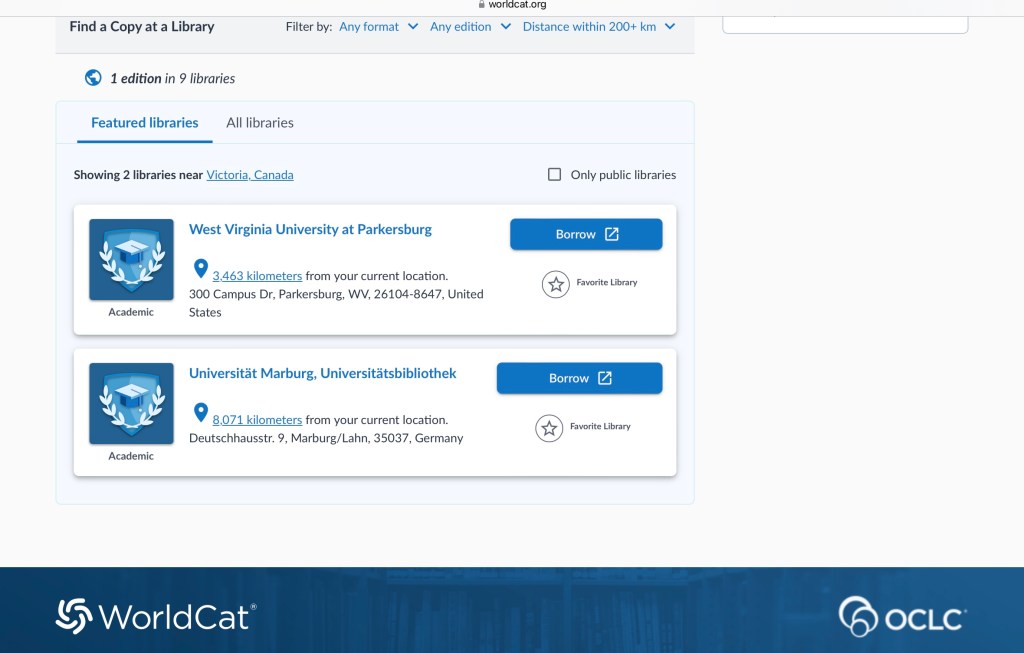Favorite the Universität Marburg library
1024x653 pixels.
(x=549, y=428)
